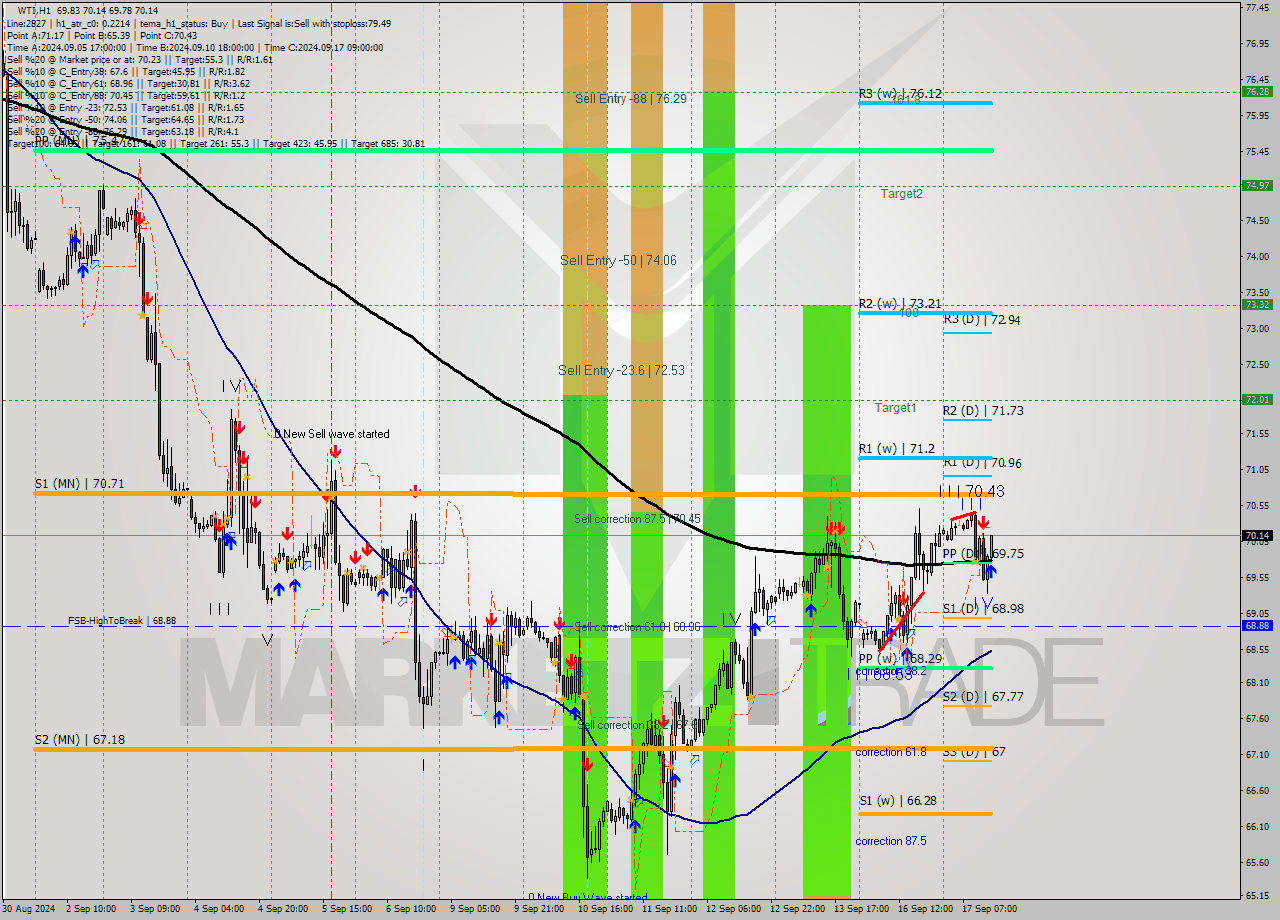Click the blue 68.88 price axis tag
Screen dimensions: 1280x920
point(1257,625)
